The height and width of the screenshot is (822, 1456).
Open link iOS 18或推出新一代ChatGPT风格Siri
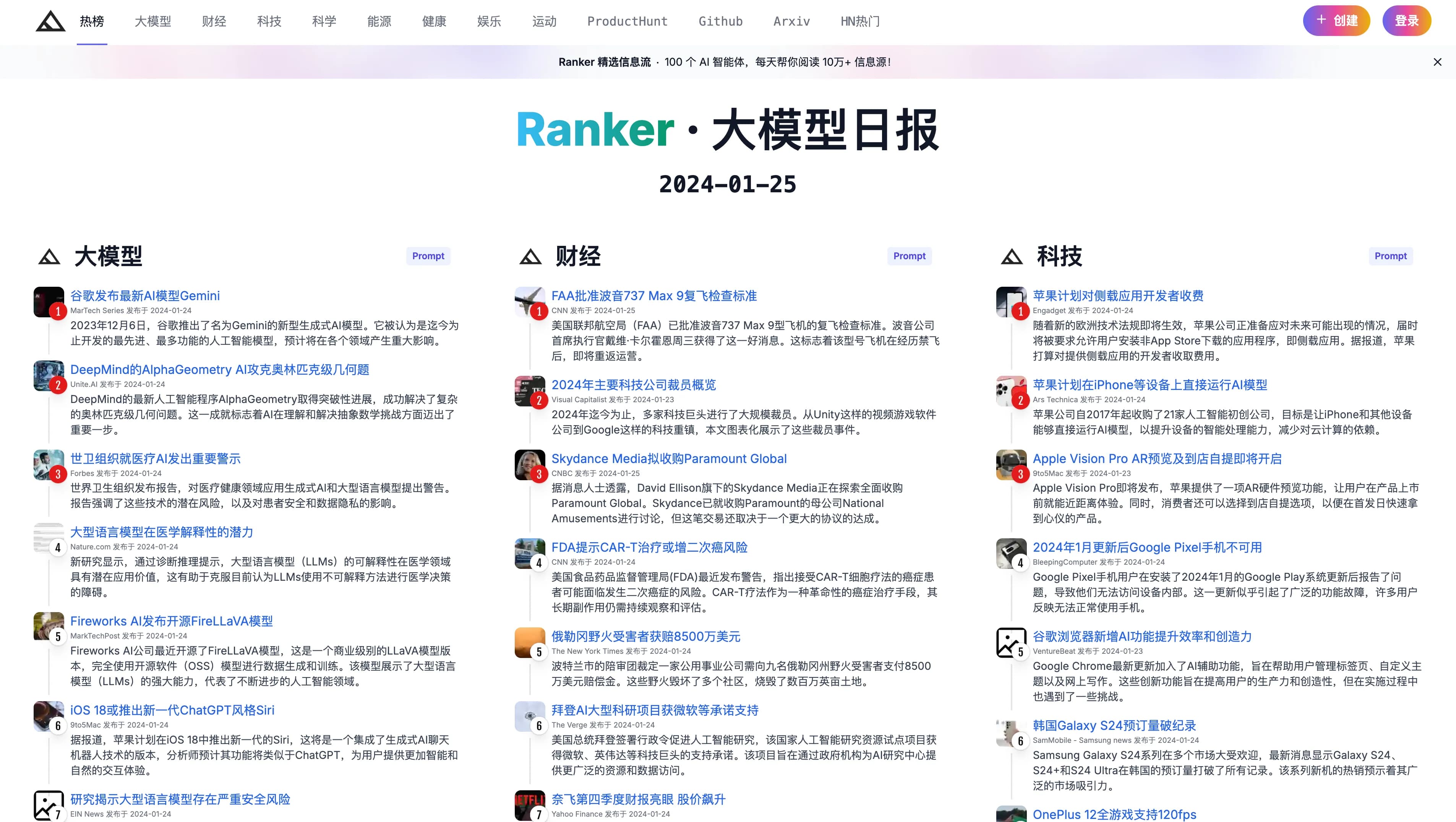(x=172, y=710)
